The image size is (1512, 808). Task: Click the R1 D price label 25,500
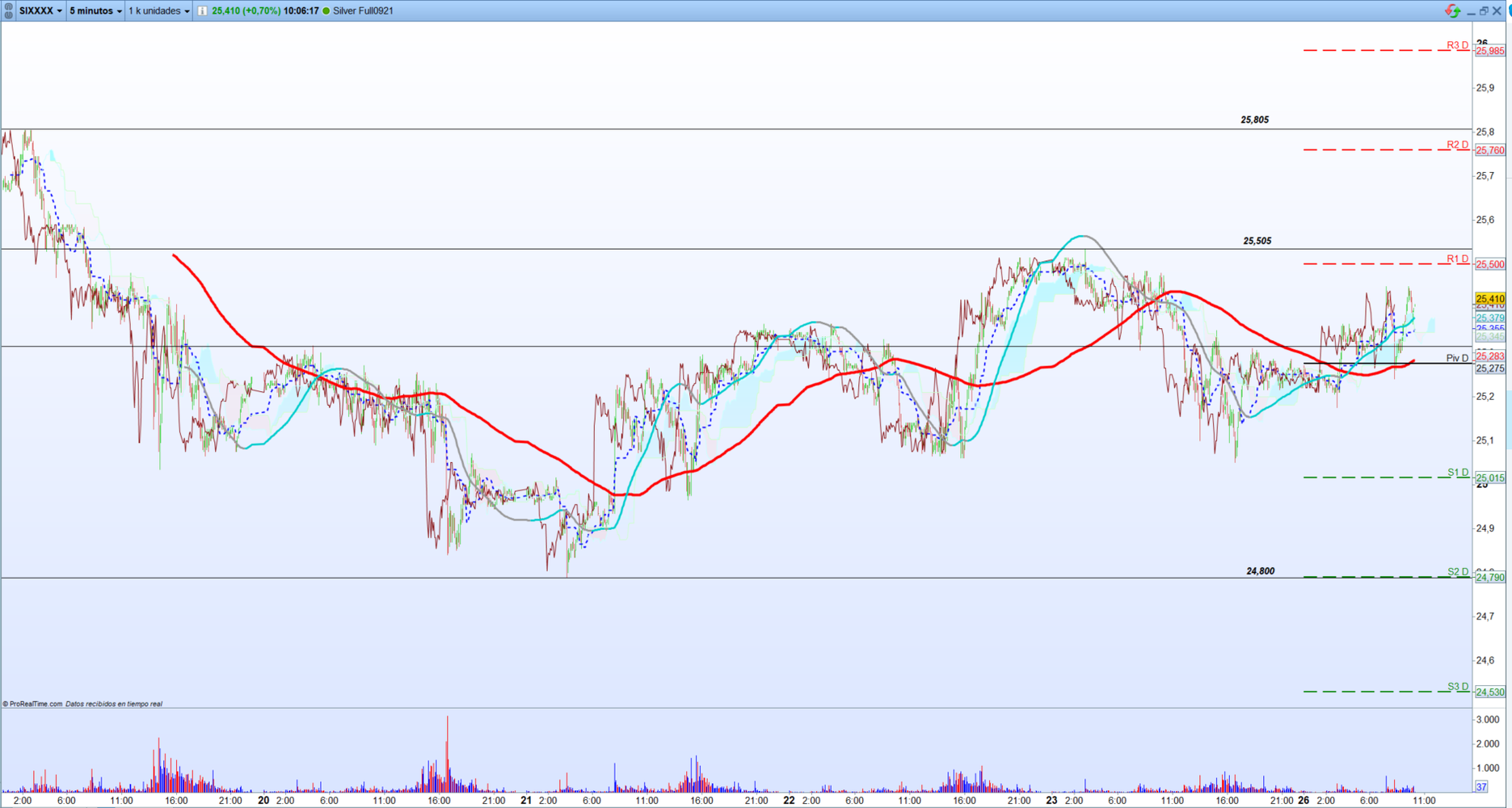click(1490, 264)
